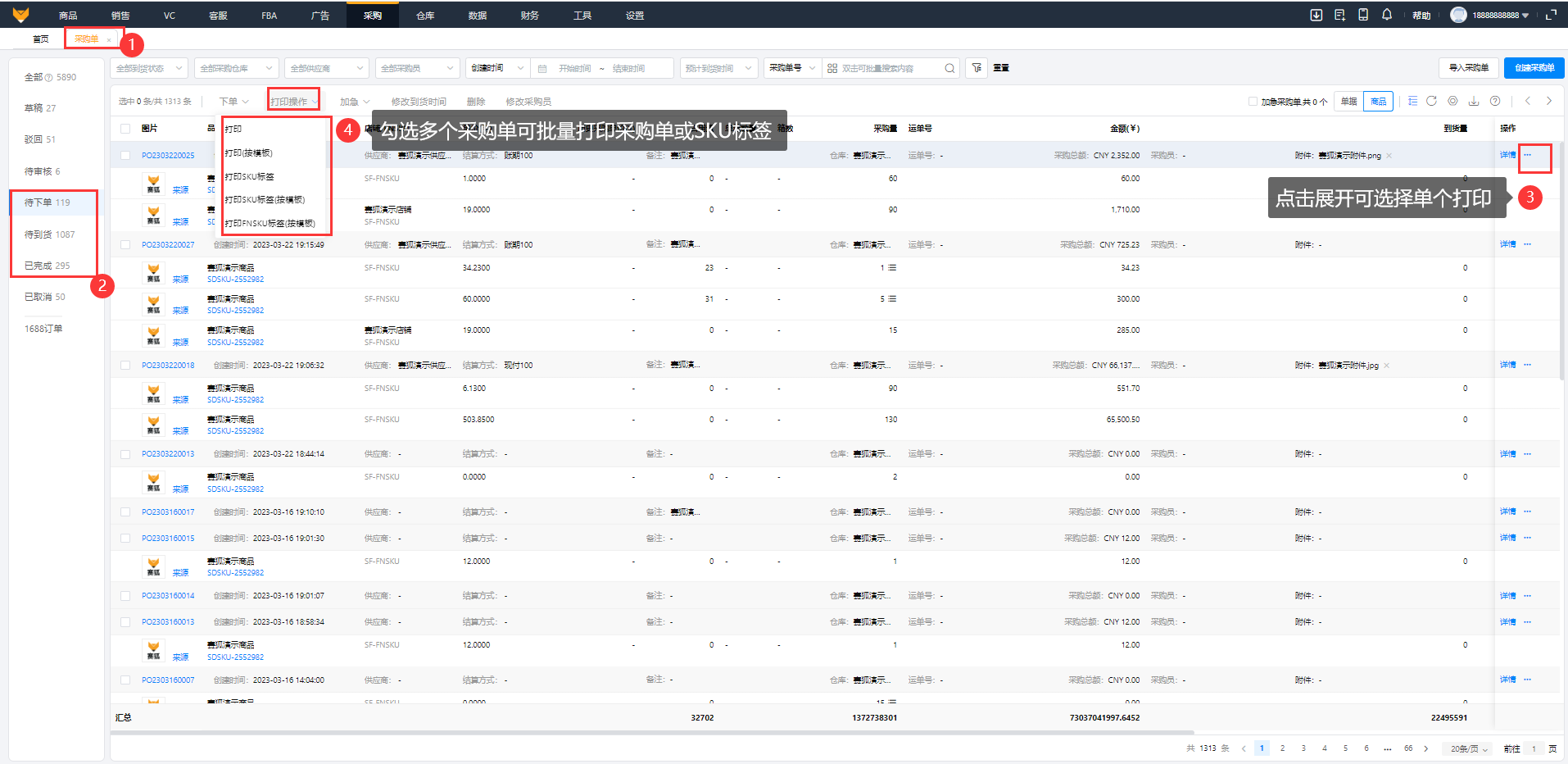This screenshot has width=1568, height=764.
Task: Toggle fullscreen with the expand icon
Action: 1551,15
